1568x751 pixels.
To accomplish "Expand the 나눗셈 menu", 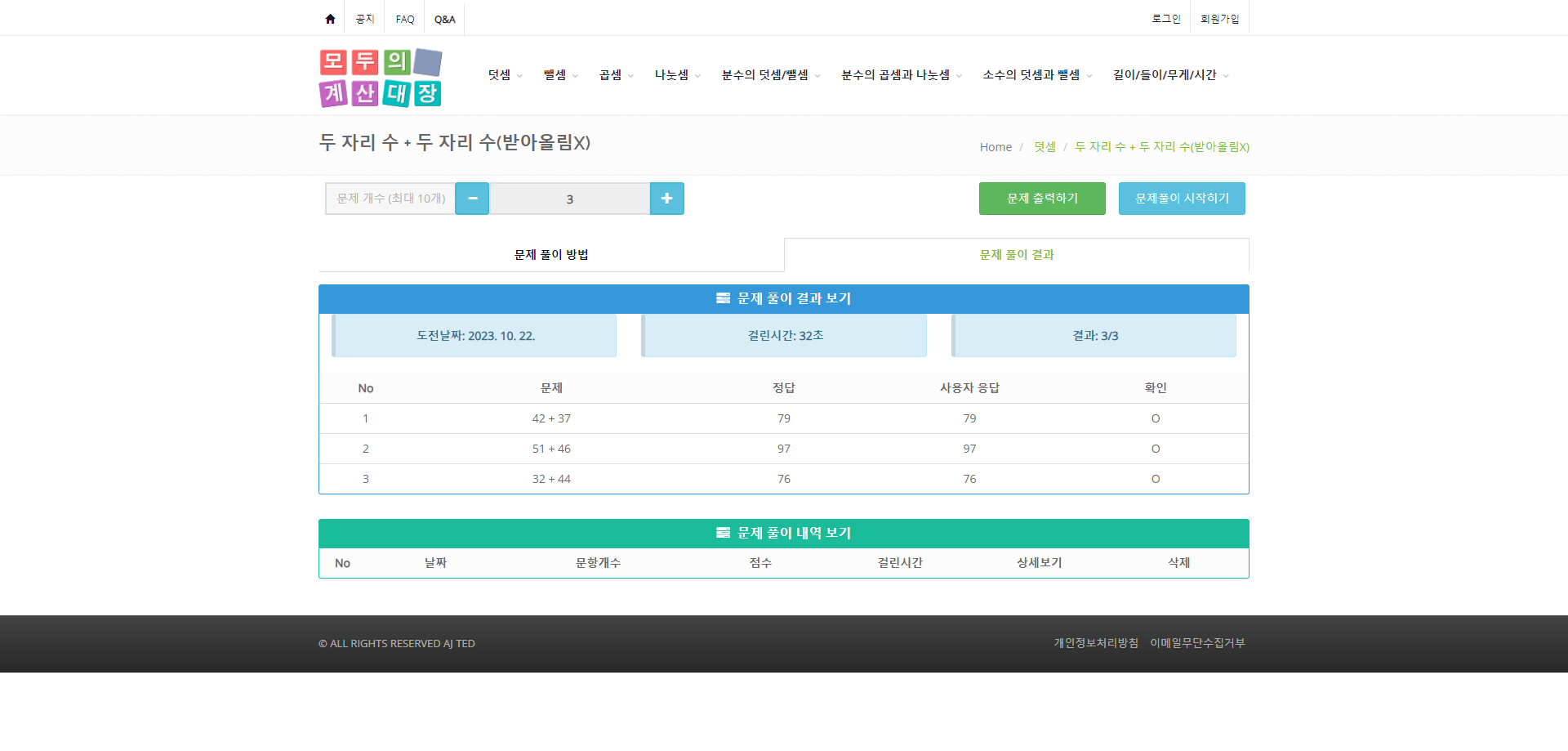I will coord(678,75).
